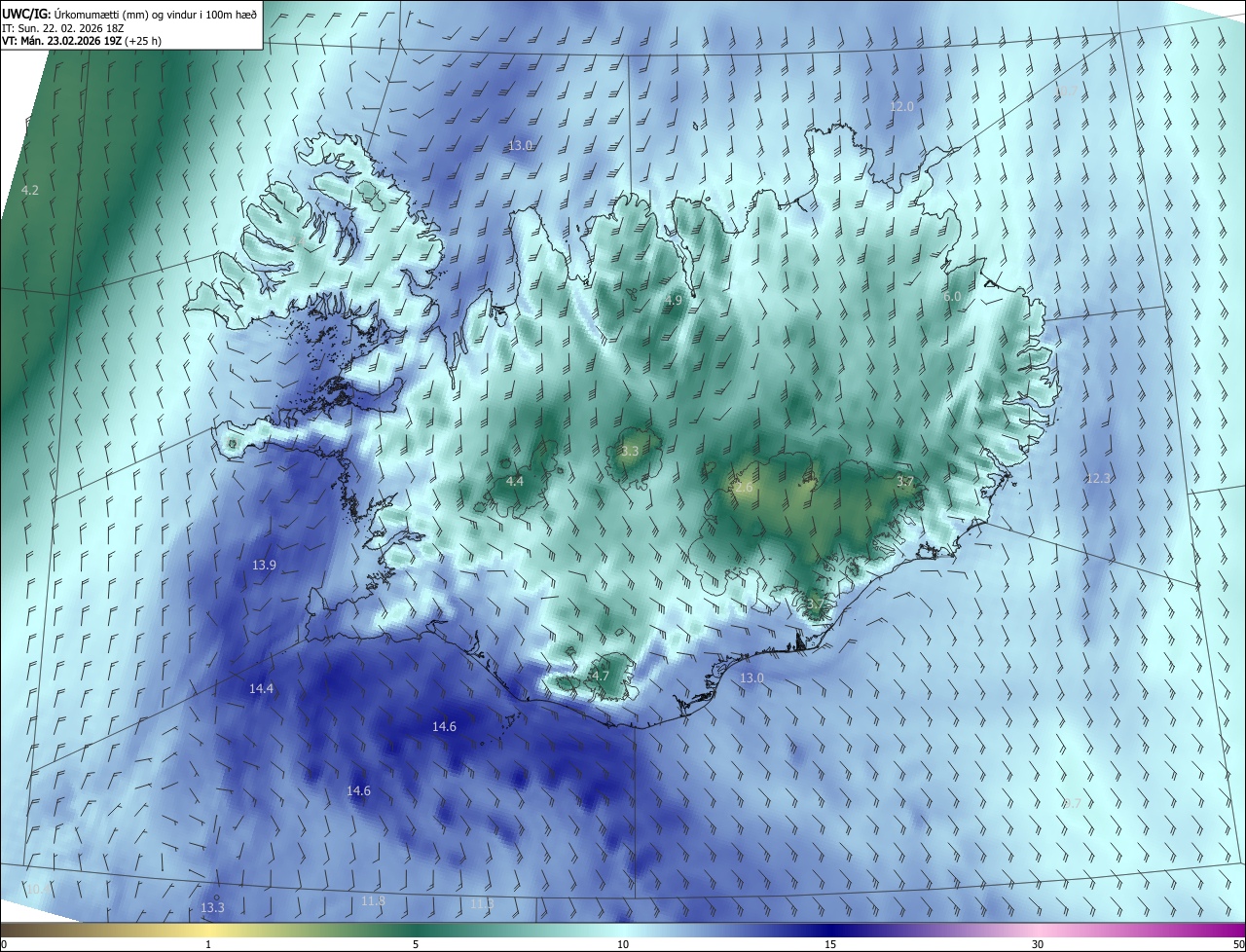
Task: Click the 50 tick on the color scale
Action: 1238,944
